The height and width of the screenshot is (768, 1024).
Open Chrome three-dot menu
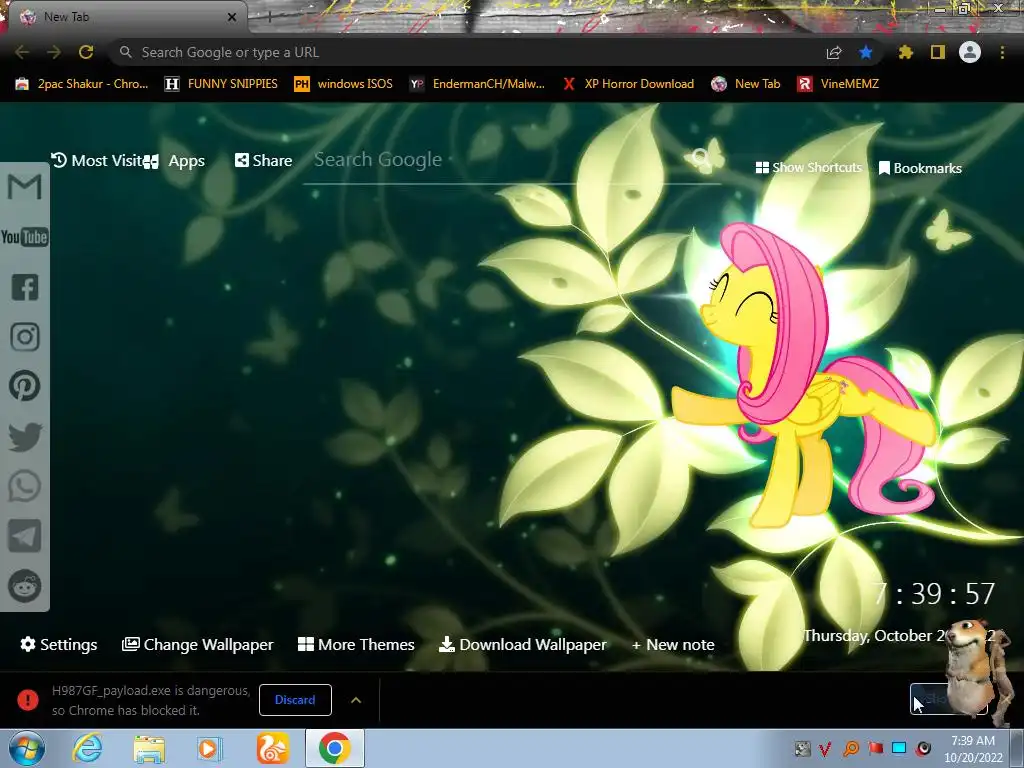(1002, 52)
